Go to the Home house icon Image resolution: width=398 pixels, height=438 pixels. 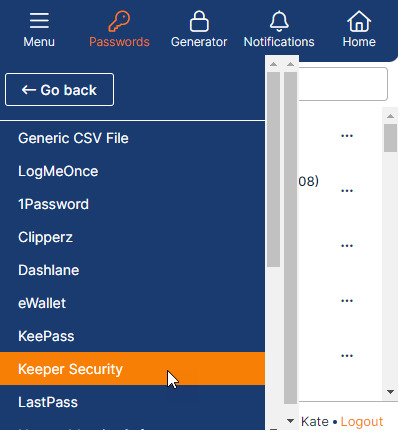[x=359, y=21]
